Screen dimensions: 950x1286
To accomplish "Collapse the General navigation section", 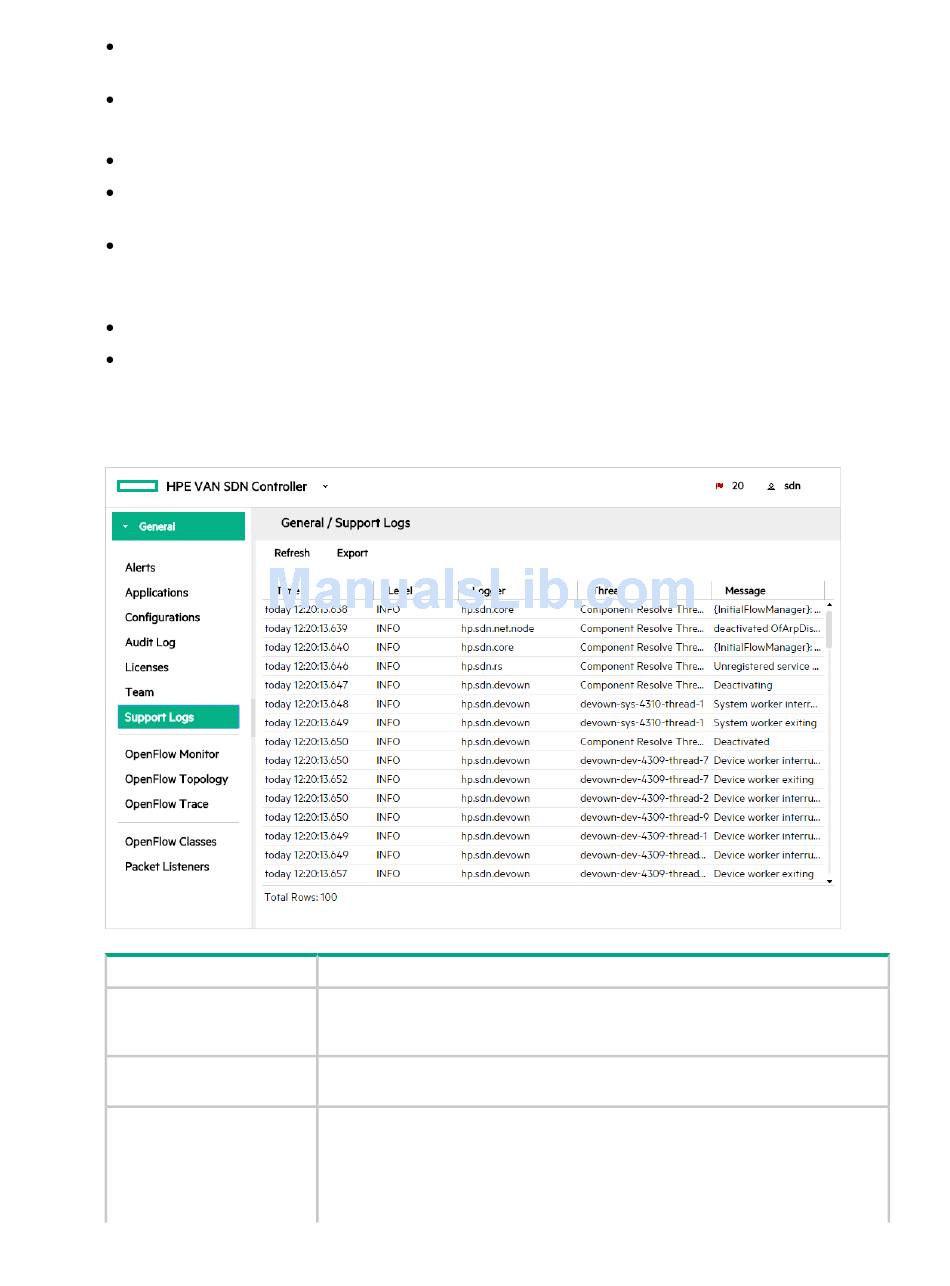I will tap(178, 526).
